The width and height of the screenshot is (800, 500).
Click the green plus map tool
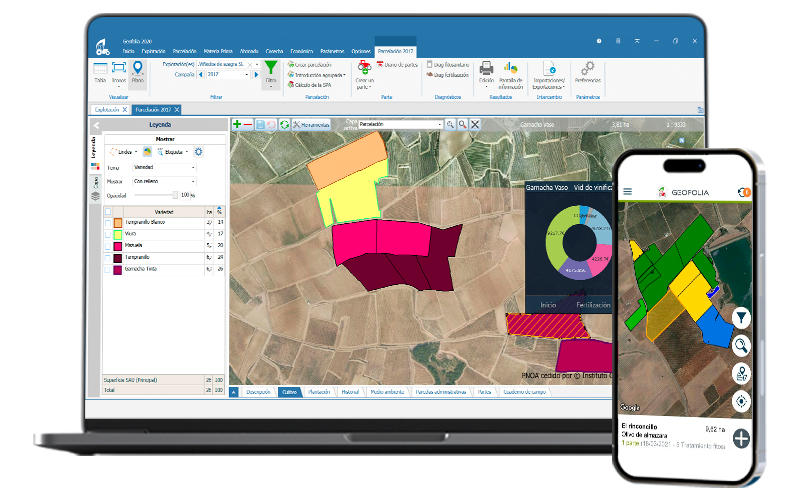[x=237, y=124]
